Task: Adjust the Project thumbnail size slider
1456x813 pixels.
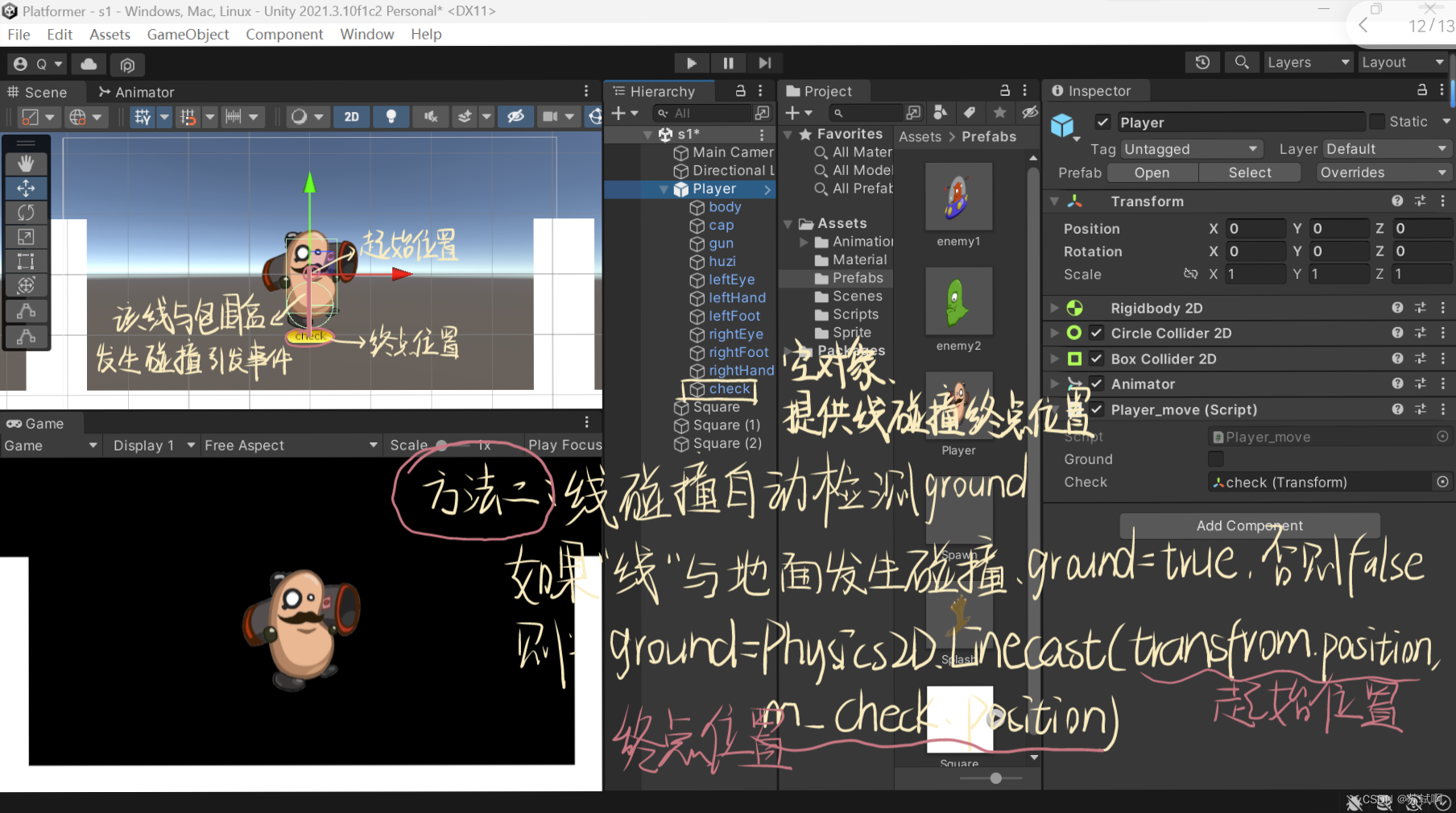Action: click(995, 778)
